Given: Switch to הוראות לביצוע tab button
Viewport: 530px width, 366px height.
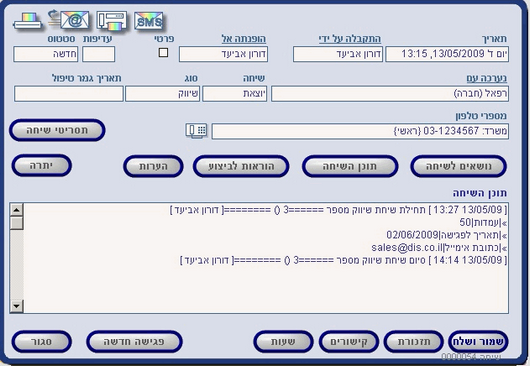Looking at the screenshot, I should tap(241, 166).
